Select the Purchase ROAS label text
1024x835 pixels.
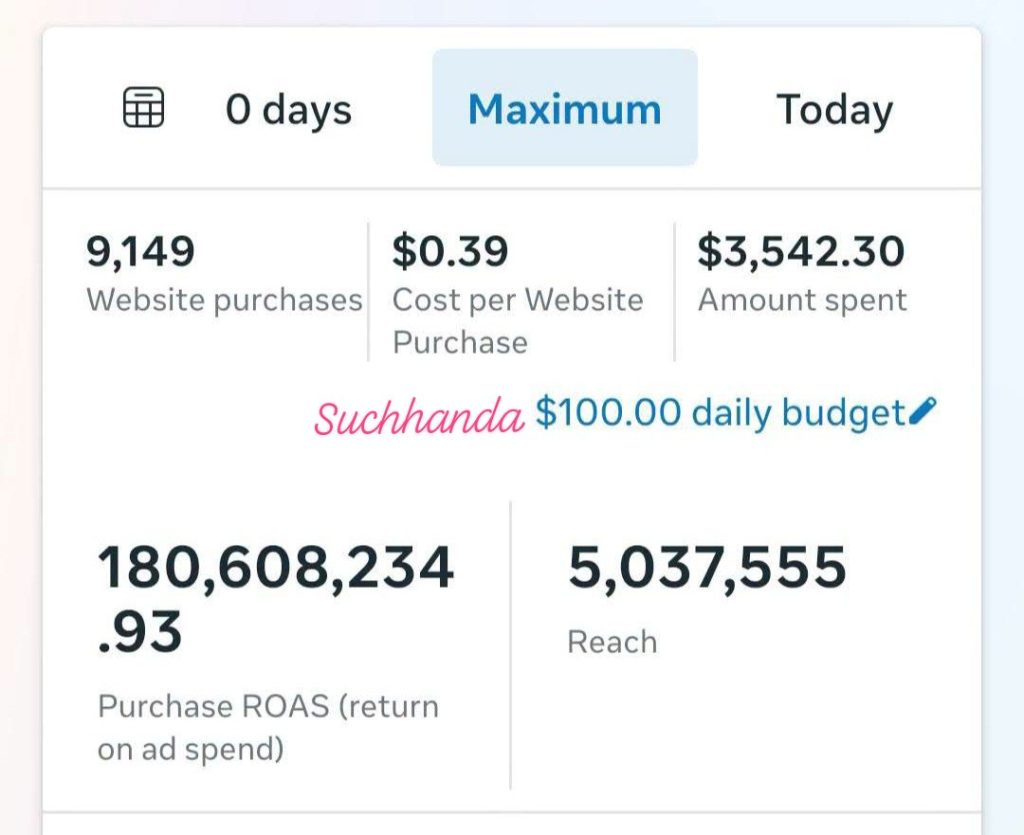[x=268, y=727]
